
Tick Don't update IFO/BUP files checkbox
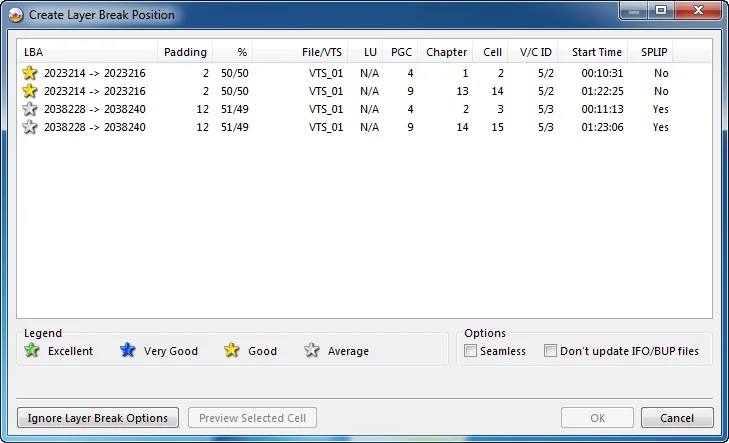pyautogui.click(x=550, y=350)
